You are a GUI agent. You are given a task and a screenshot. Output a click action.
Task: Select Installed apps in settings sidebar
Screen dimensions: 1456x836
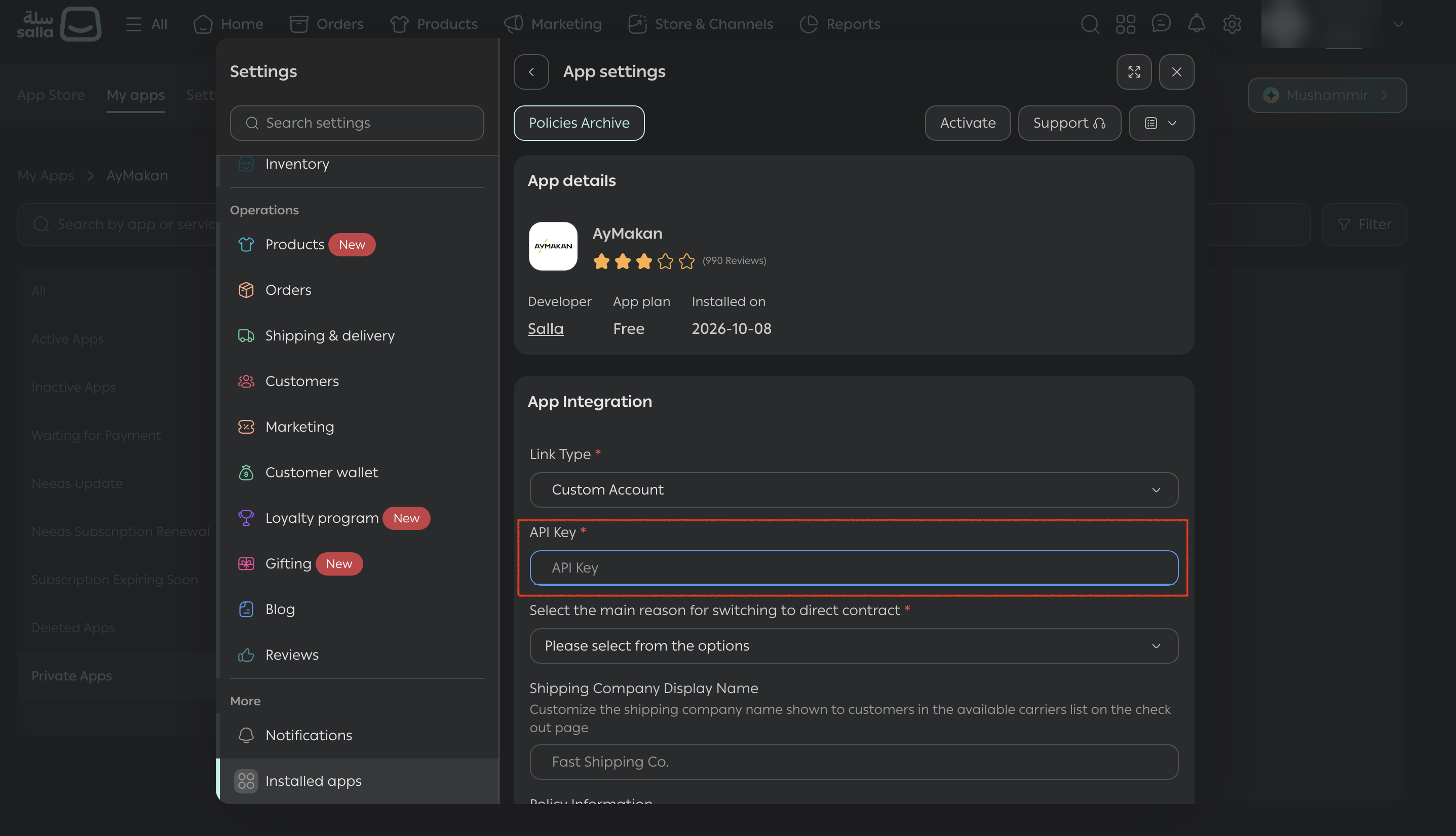[357, 781]
